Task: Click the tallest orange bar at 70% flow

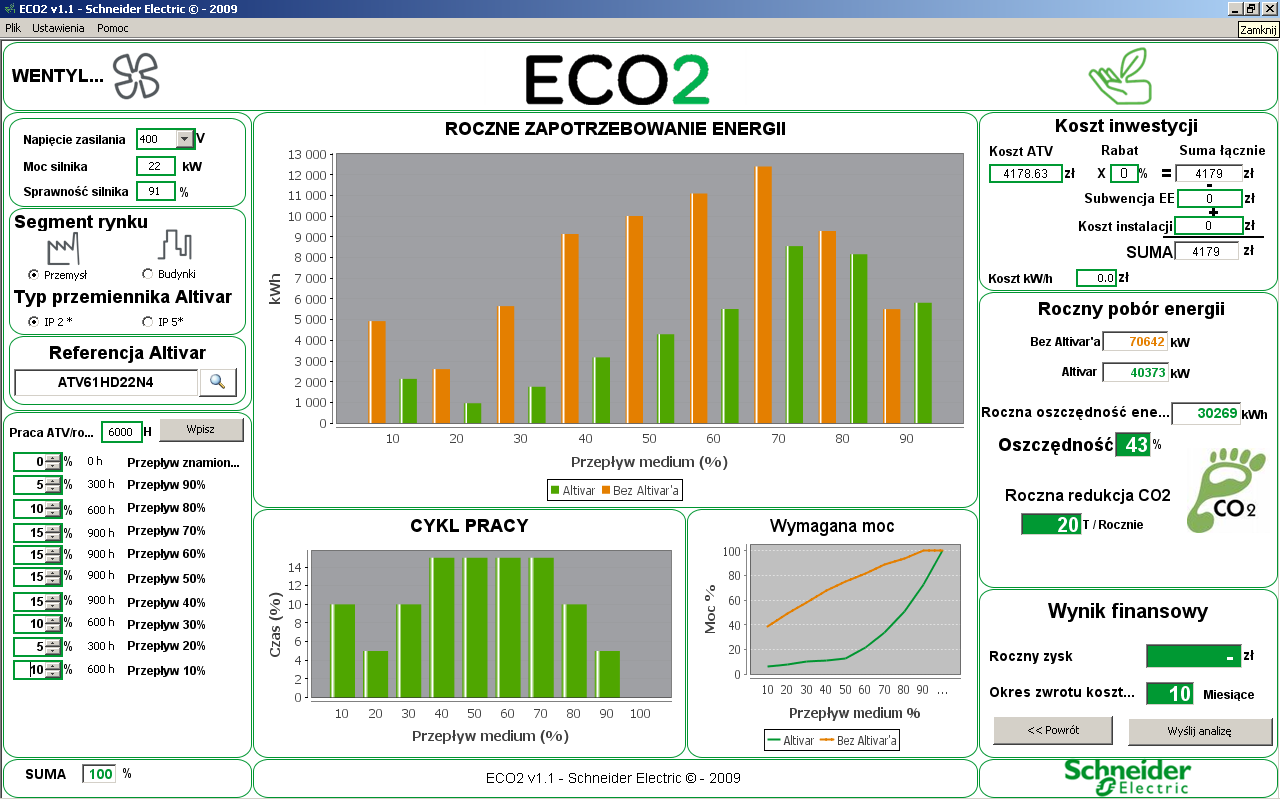Action: pyautogui.click(x=763, y=295)
